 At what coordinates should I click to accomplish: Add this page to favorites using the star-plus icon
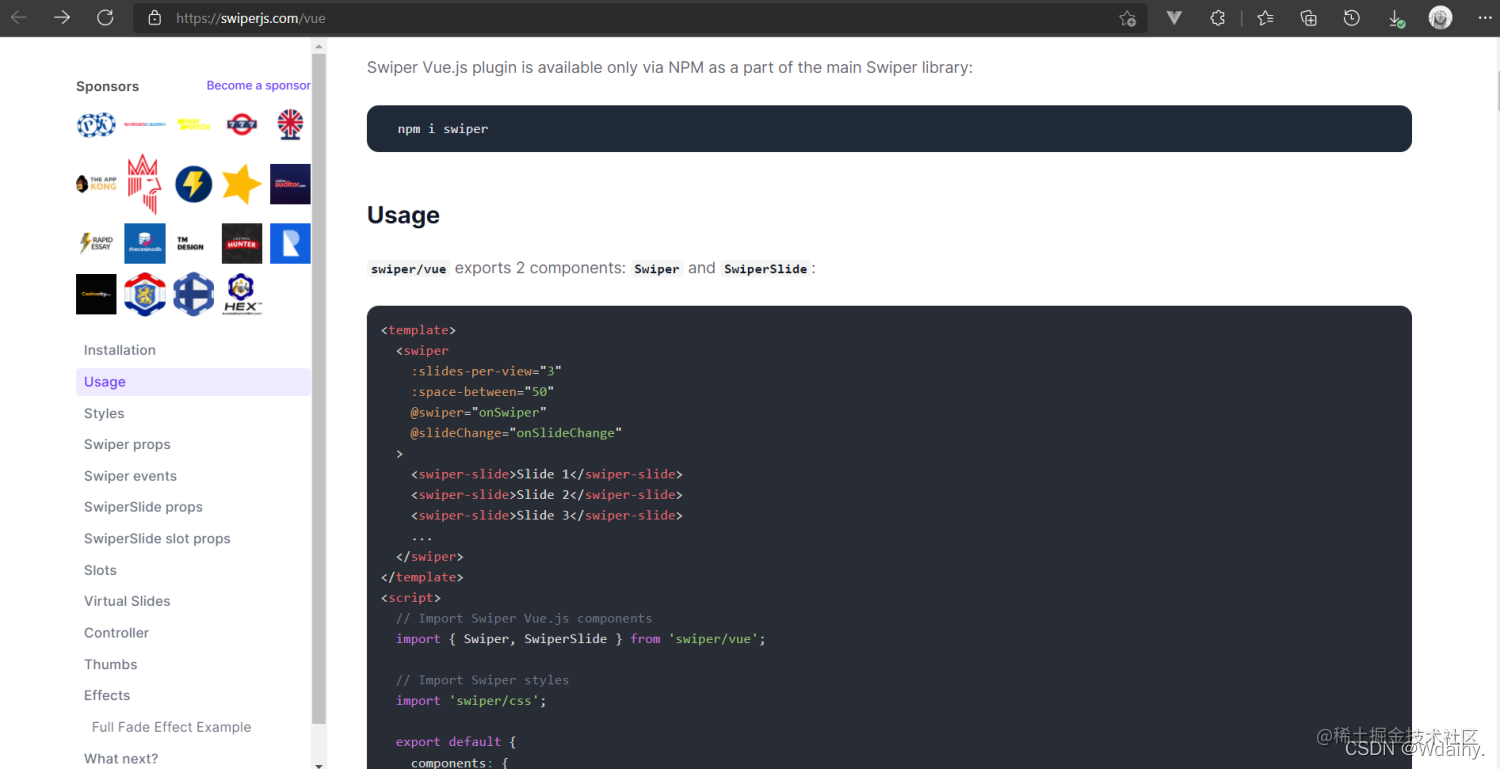1127,18
